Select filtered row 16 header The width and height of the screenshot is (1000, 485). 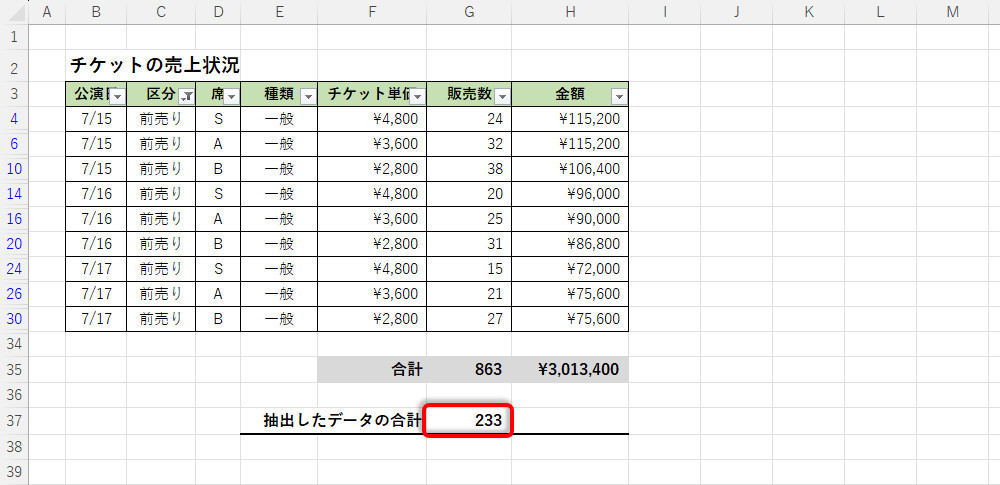click(x=14, y=219)
